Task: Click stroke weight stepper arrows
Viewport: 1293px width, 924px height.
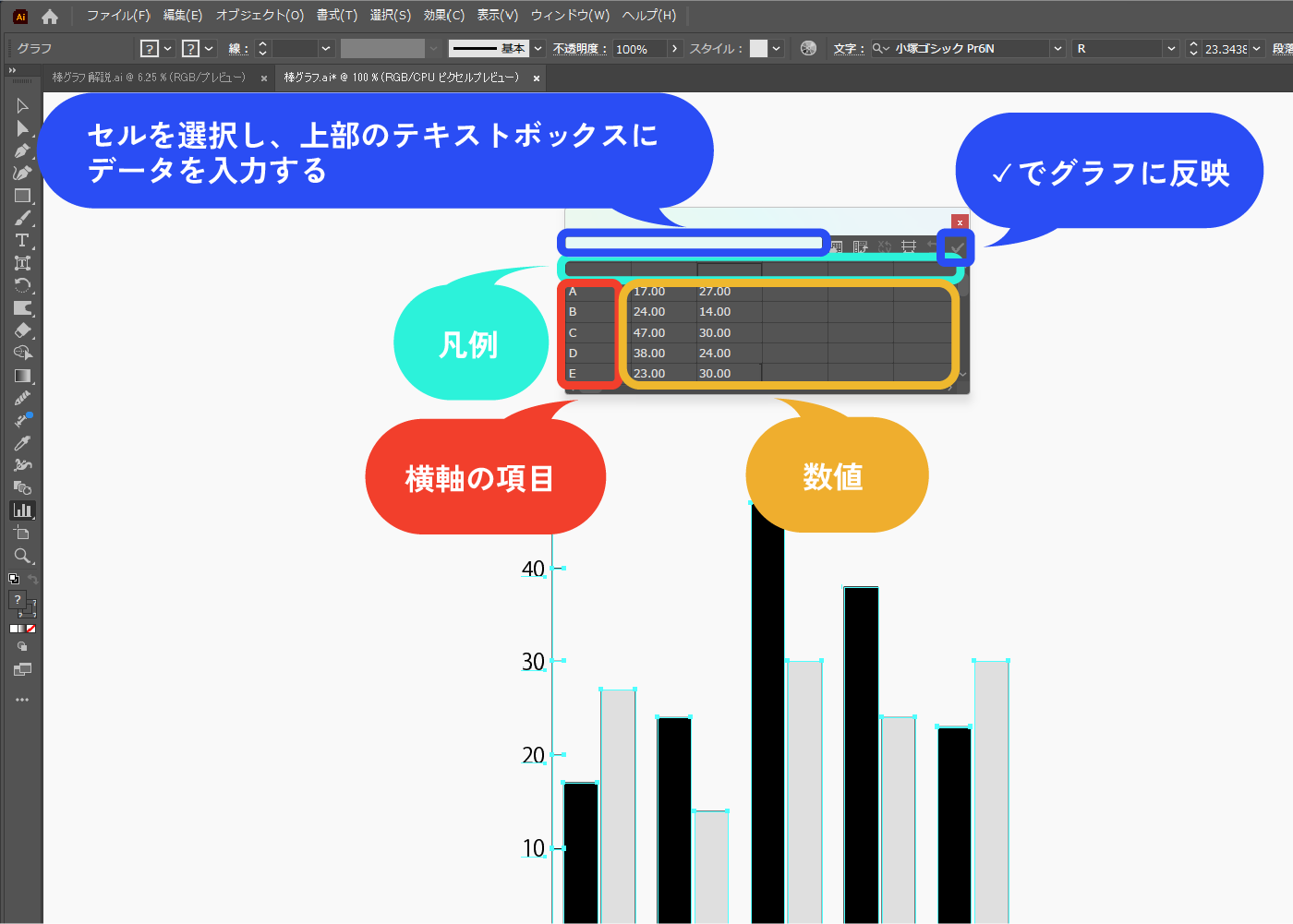Action: [262, 48]
